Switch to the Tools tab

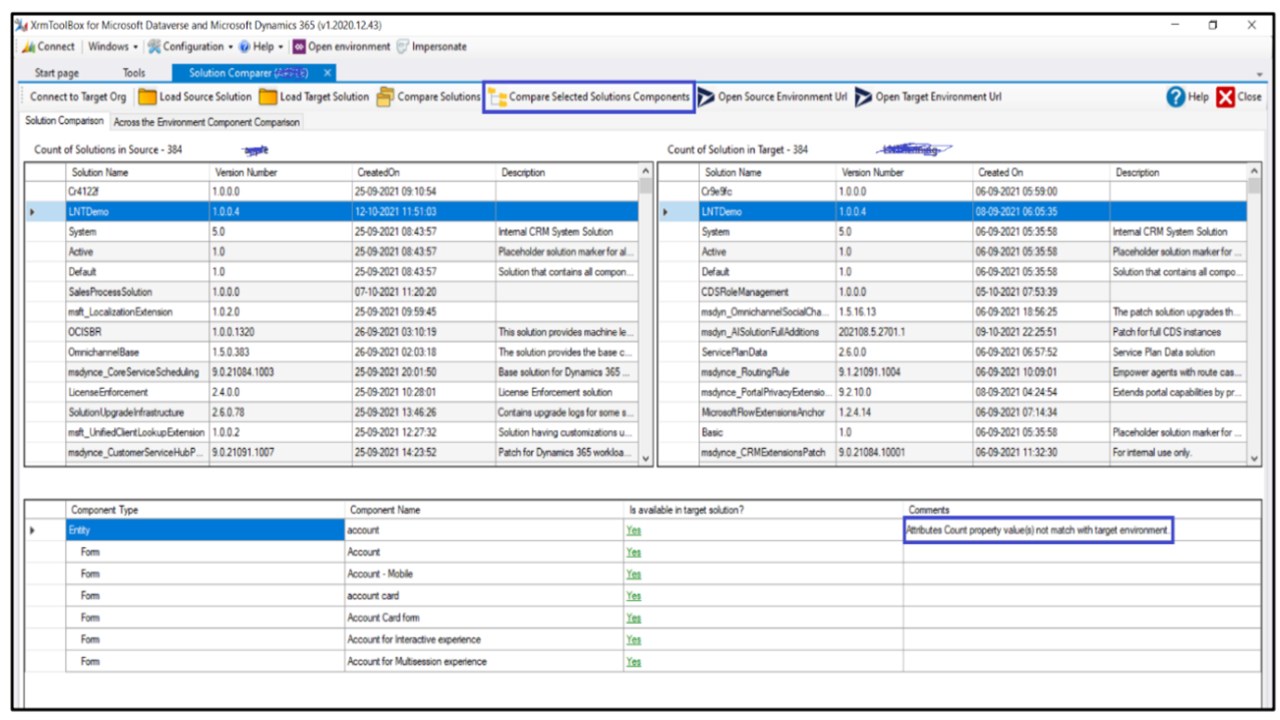point(133,73)
